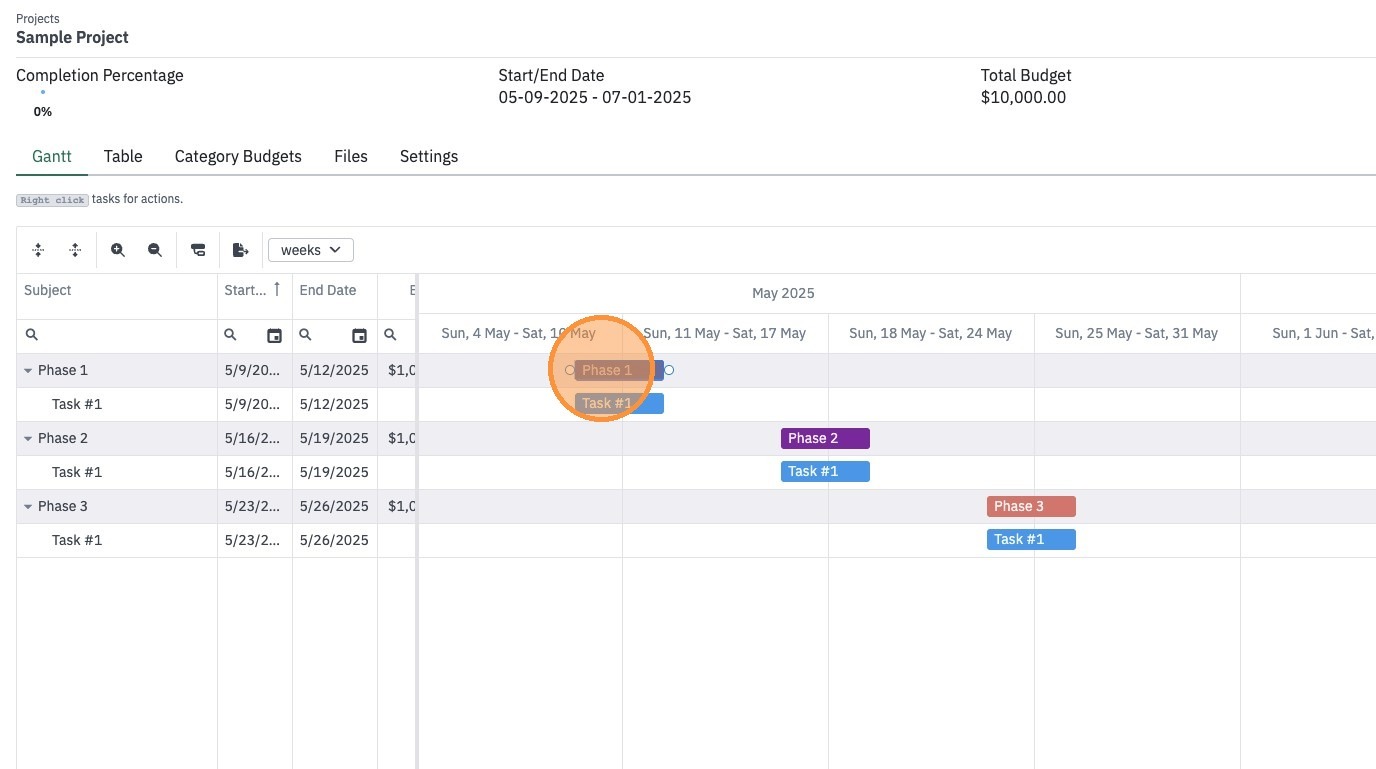Click the End Date filter input field

click(333, 336)
